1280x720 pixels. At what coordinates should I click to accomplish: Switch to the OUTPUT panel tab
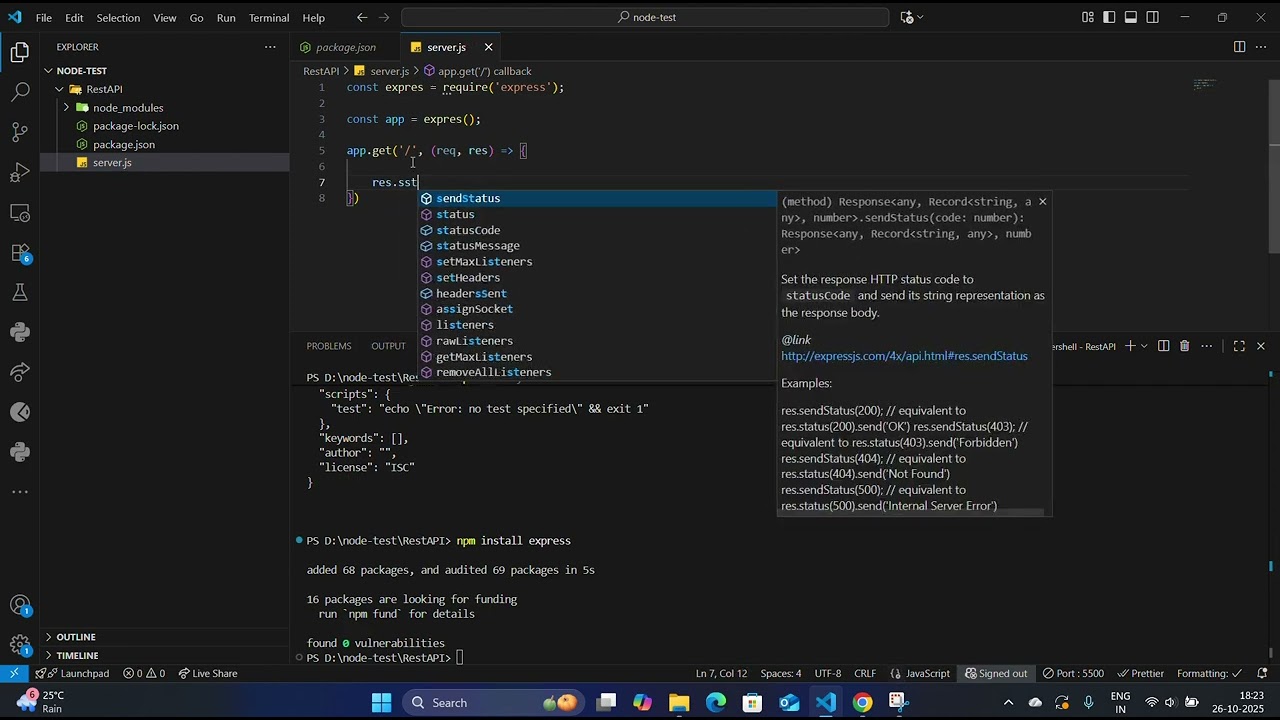(389, 346)
